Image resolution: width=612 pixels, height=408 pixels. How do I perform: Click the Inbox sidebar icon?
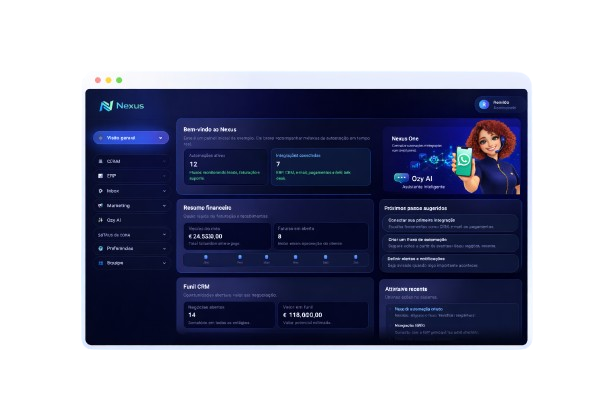tap(100, 191)
